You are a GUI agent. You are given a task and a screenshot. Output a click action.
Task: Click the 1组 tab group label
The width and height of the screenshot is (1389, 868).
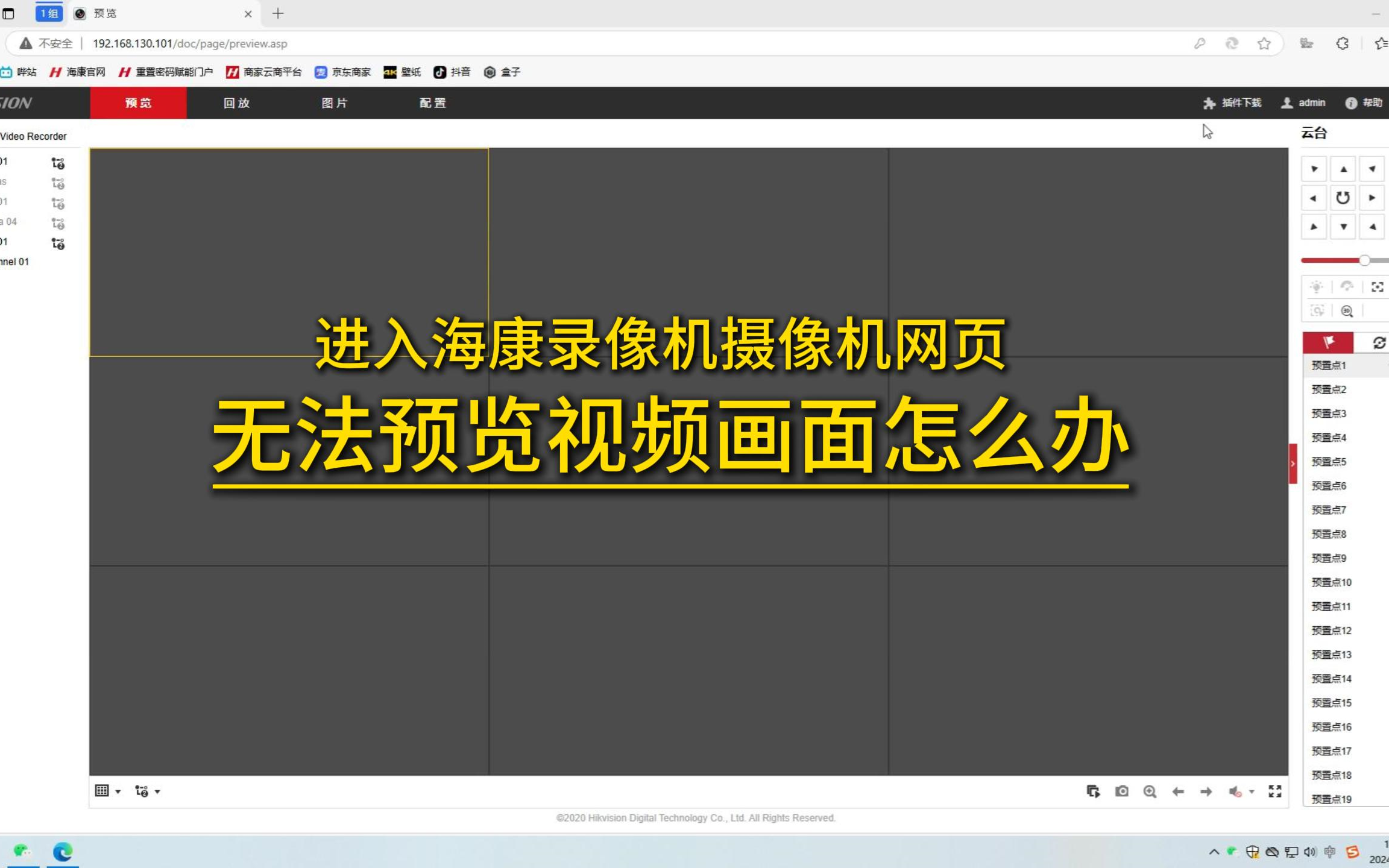coord(49,13)
